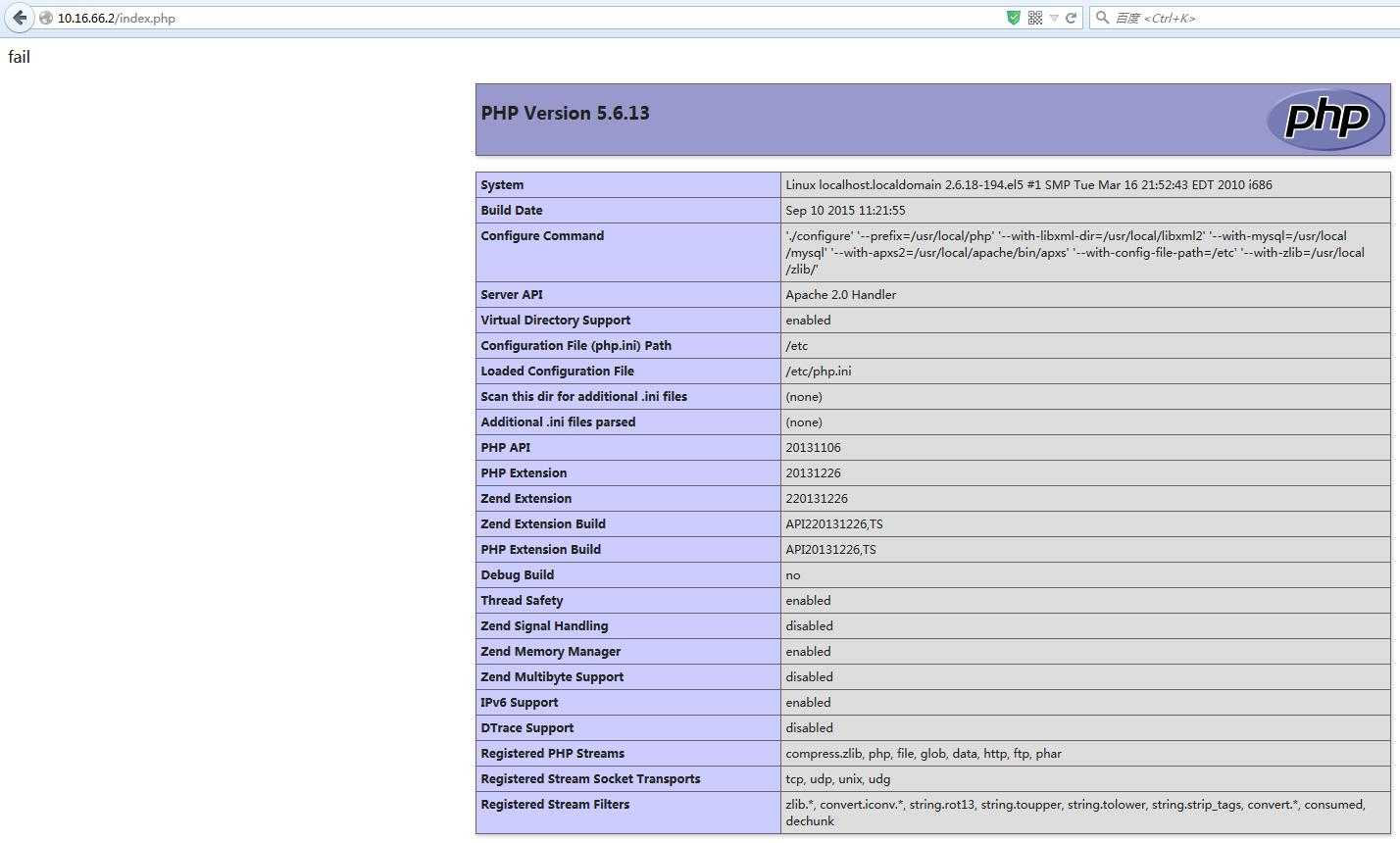This screenshot has height=843, width=1400.
Task: Click "enabled" in the IPv6 Support row
Action: click(x=808, y=702)
